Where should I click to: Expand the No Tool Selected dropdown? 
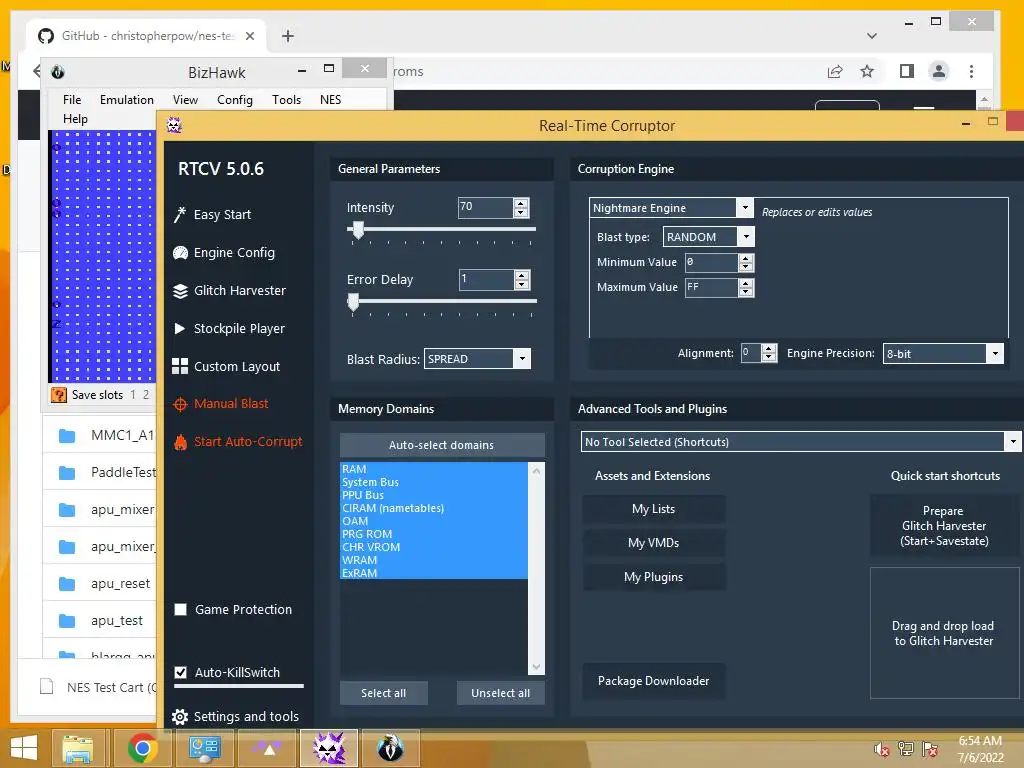pos(1012,441)
